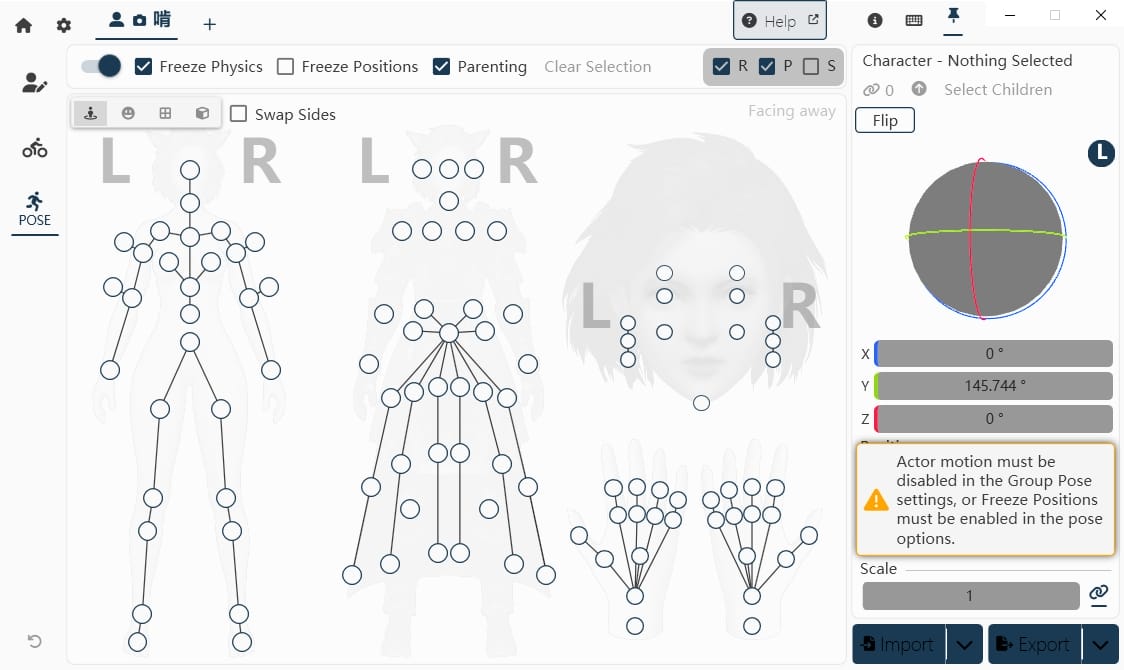Open Help in external window

coord(780,21)
